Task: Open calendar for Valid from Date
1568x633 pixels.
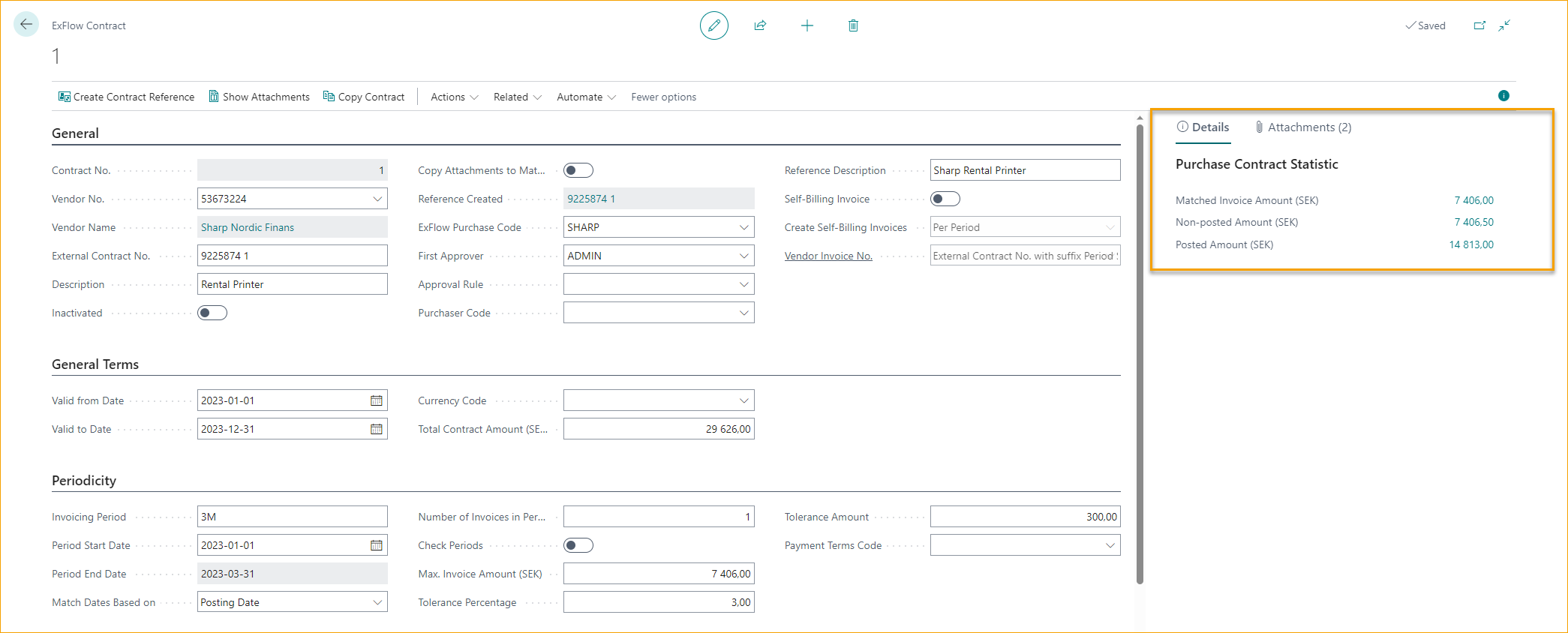Action: (377, 400)
